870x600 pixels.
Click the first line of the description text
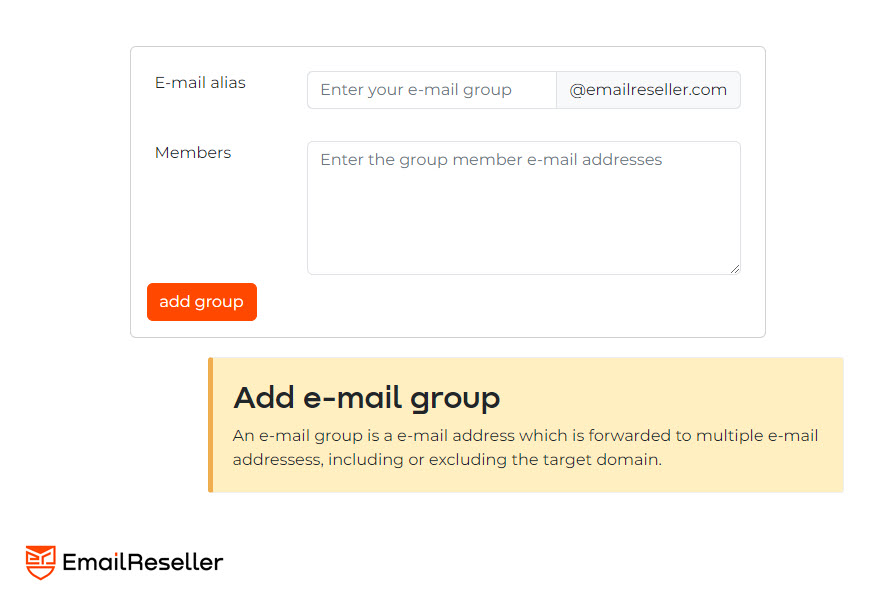tap(525, 436)
